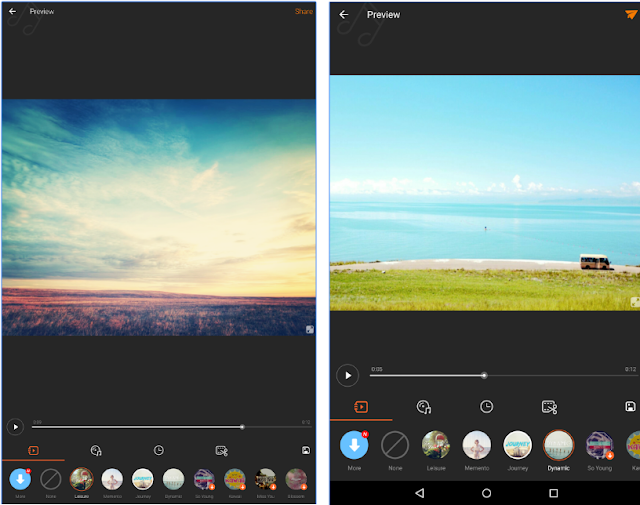640x505 pixels.
Task: Select Dynamic theme in right screen
Action: tap(558, 445)
